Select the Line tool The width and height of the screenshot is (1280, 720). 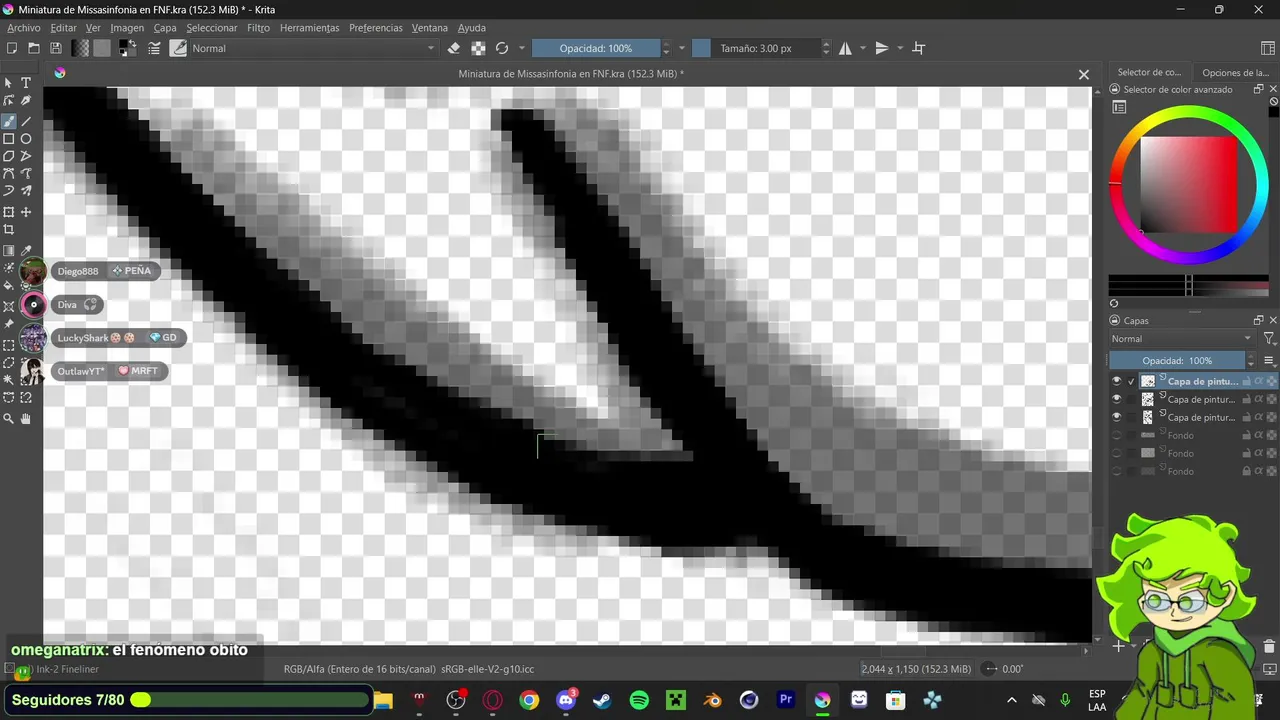point(26,121)
